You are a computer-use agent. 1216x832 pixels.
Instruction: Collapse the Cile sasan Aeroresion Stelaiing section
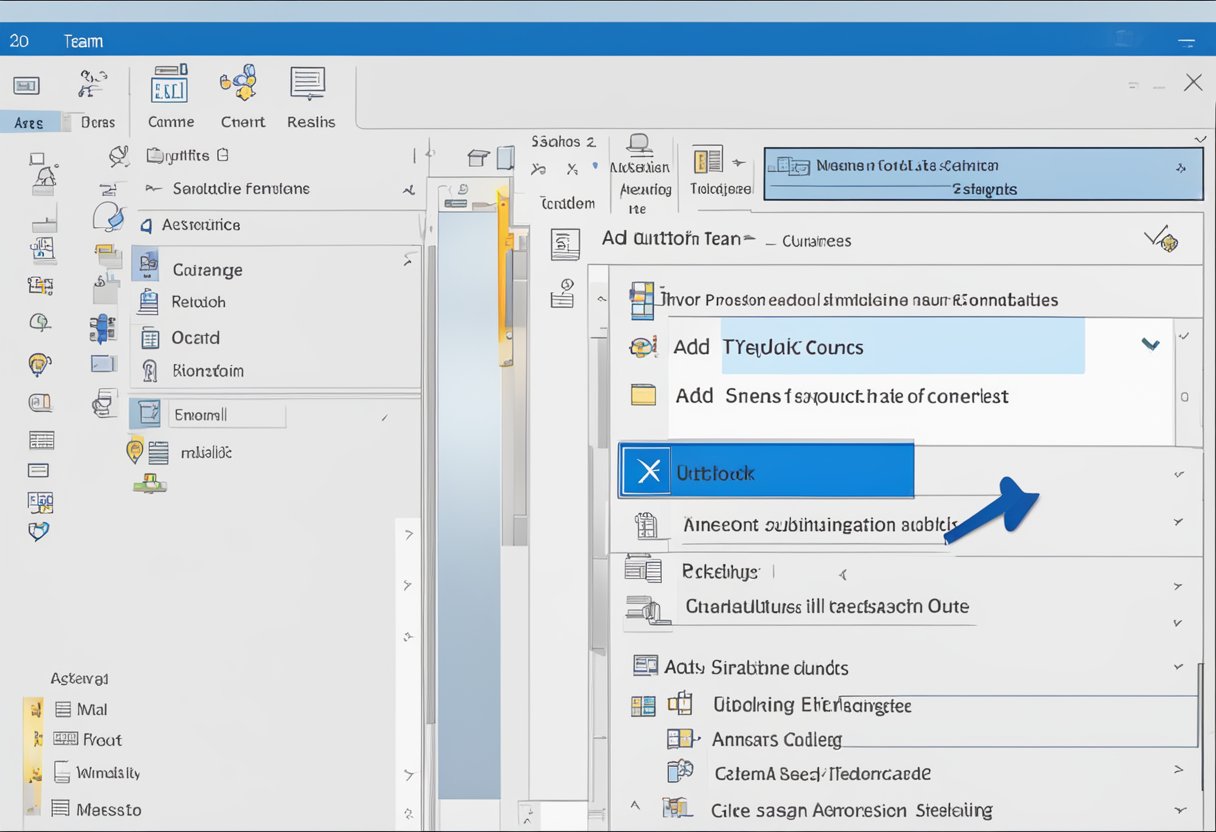[1178, 810]
